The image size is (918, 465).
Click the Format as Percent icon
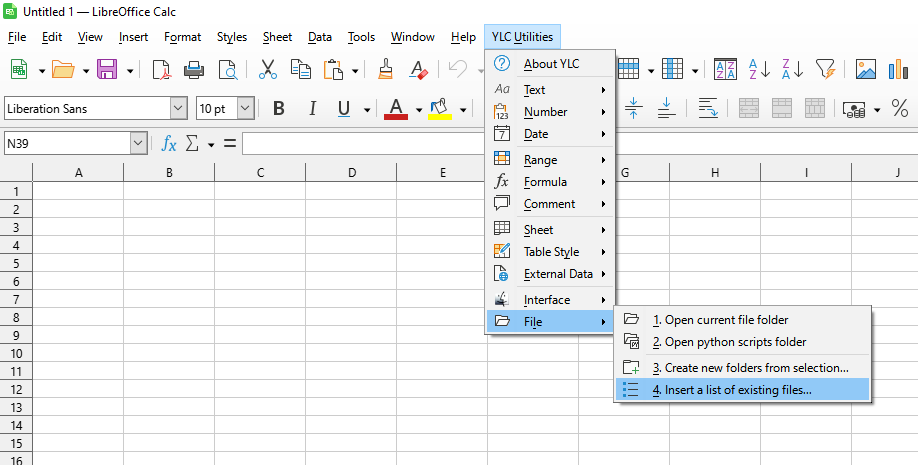[900, 108]
